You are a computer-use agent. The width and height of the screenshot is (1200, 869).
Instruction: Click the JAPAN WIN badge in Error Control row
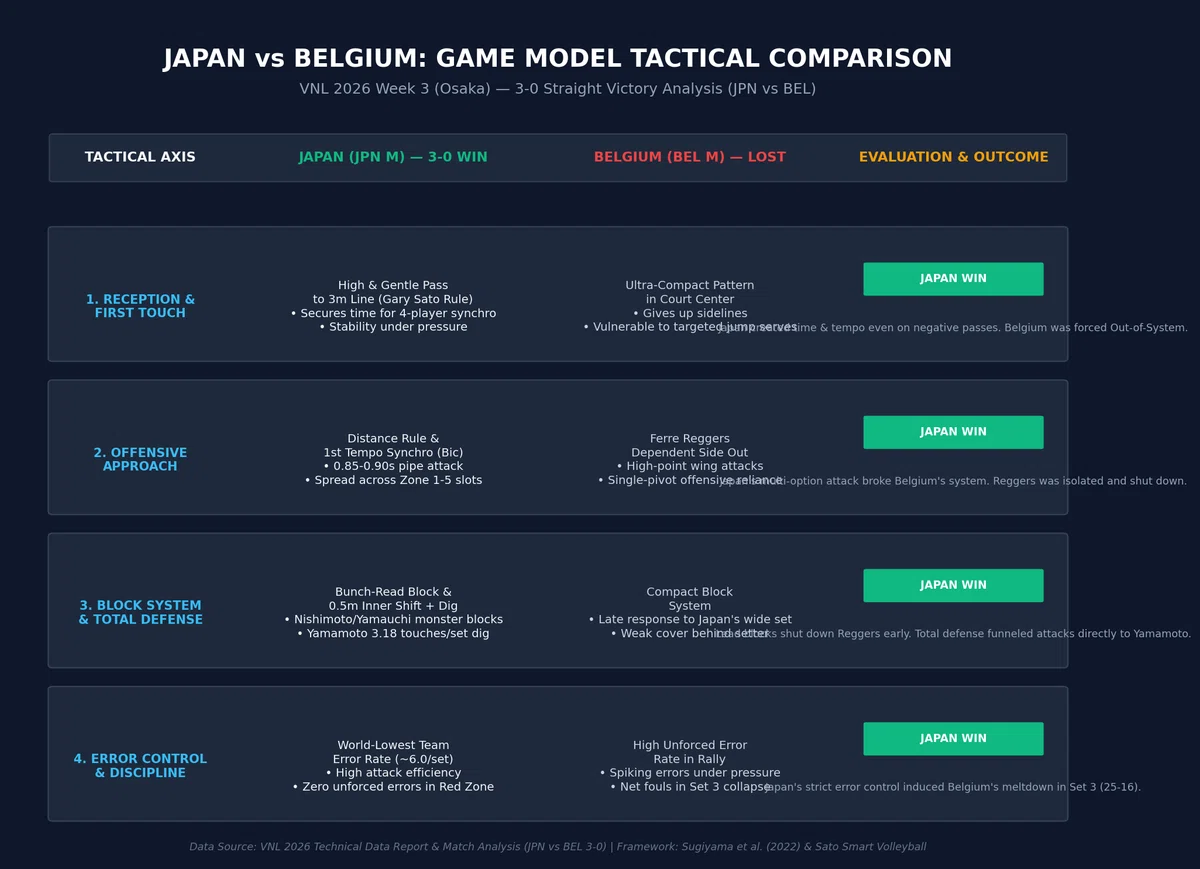pos(953,738)
